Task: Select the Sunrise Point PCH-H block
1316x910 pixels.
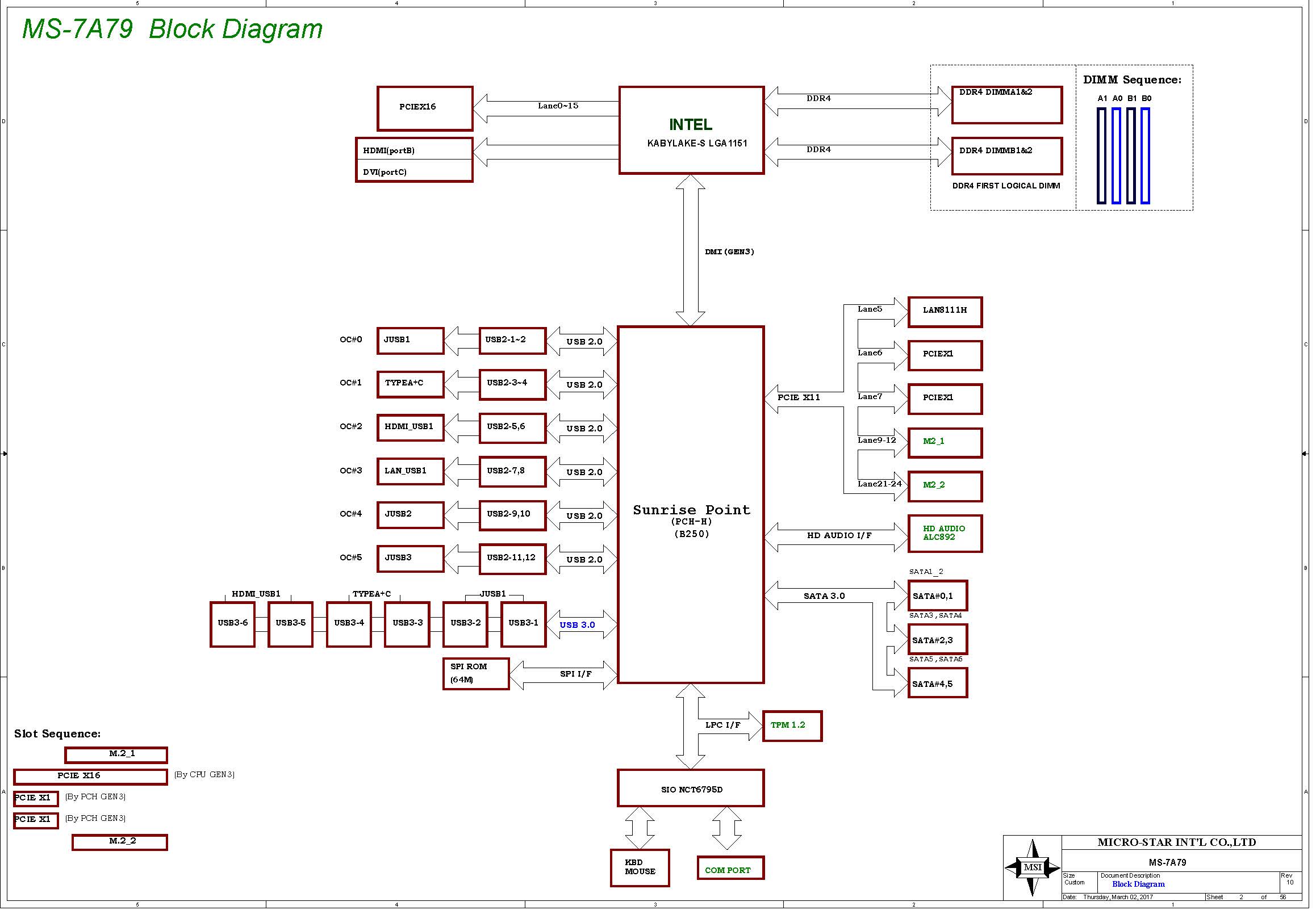Action: coord(690,504)
